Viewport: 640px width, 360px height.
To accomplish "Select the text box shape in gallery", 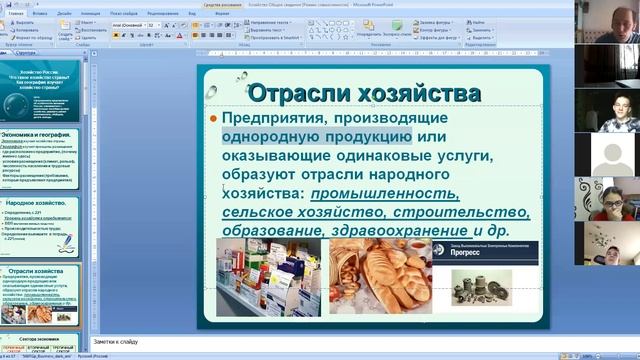I will point(311,23).
